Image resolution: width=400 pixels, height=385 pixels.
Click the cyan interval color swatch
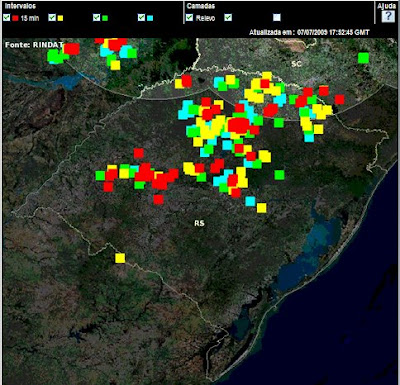(150, 18)
